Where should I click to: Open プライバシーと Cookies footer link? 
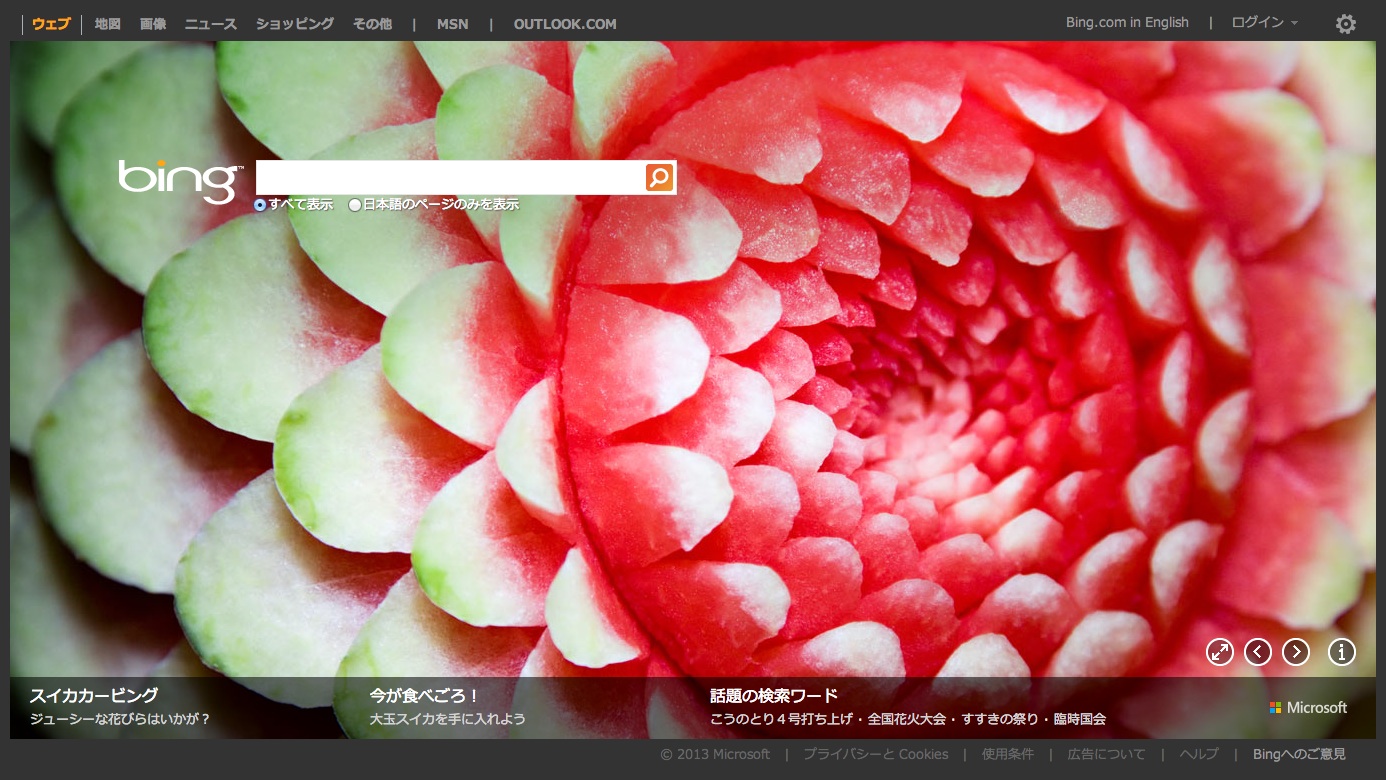click(875, 754)
